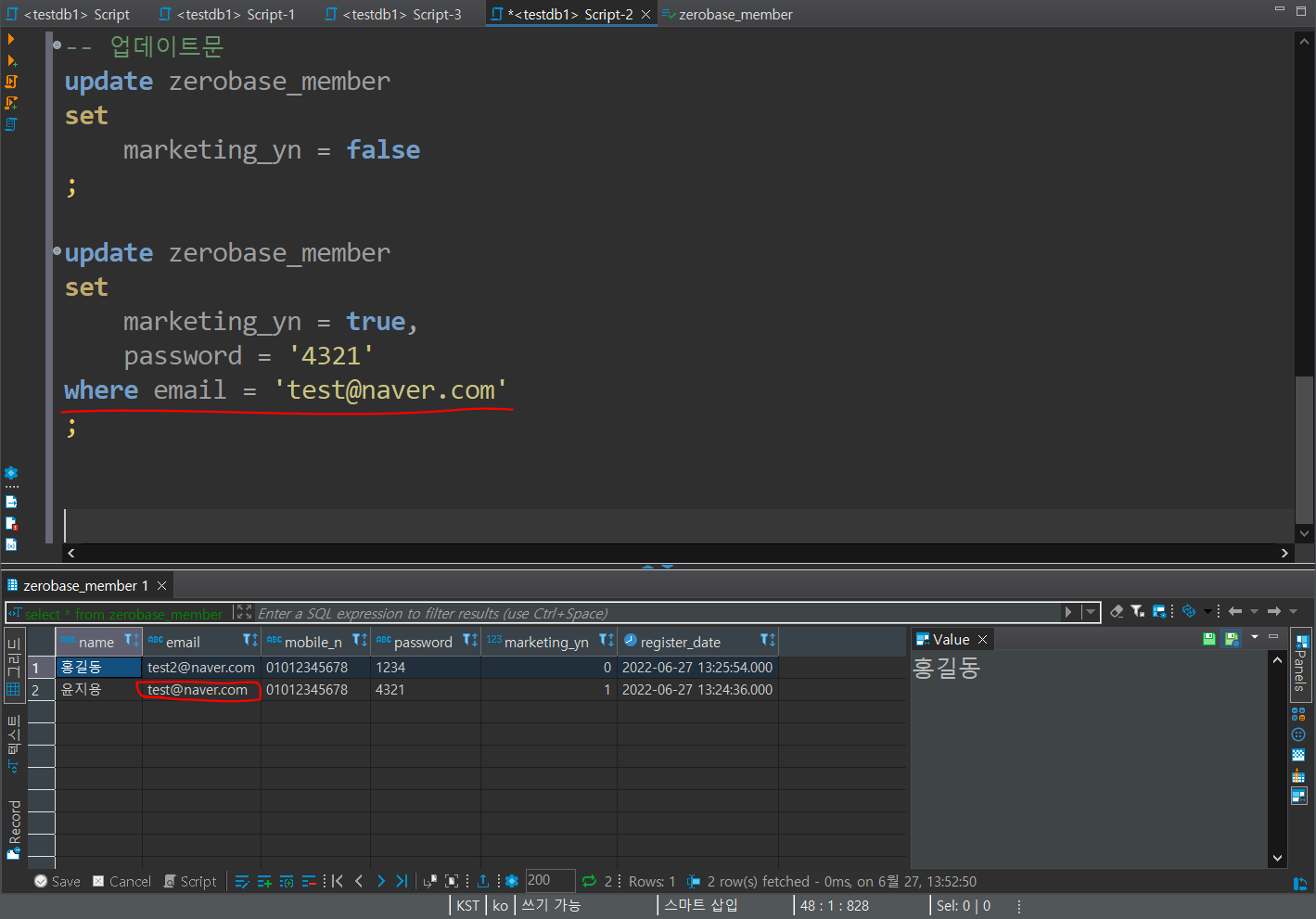Switch to grid view vertical tab
1316x919 pixels.
point(13,664)
